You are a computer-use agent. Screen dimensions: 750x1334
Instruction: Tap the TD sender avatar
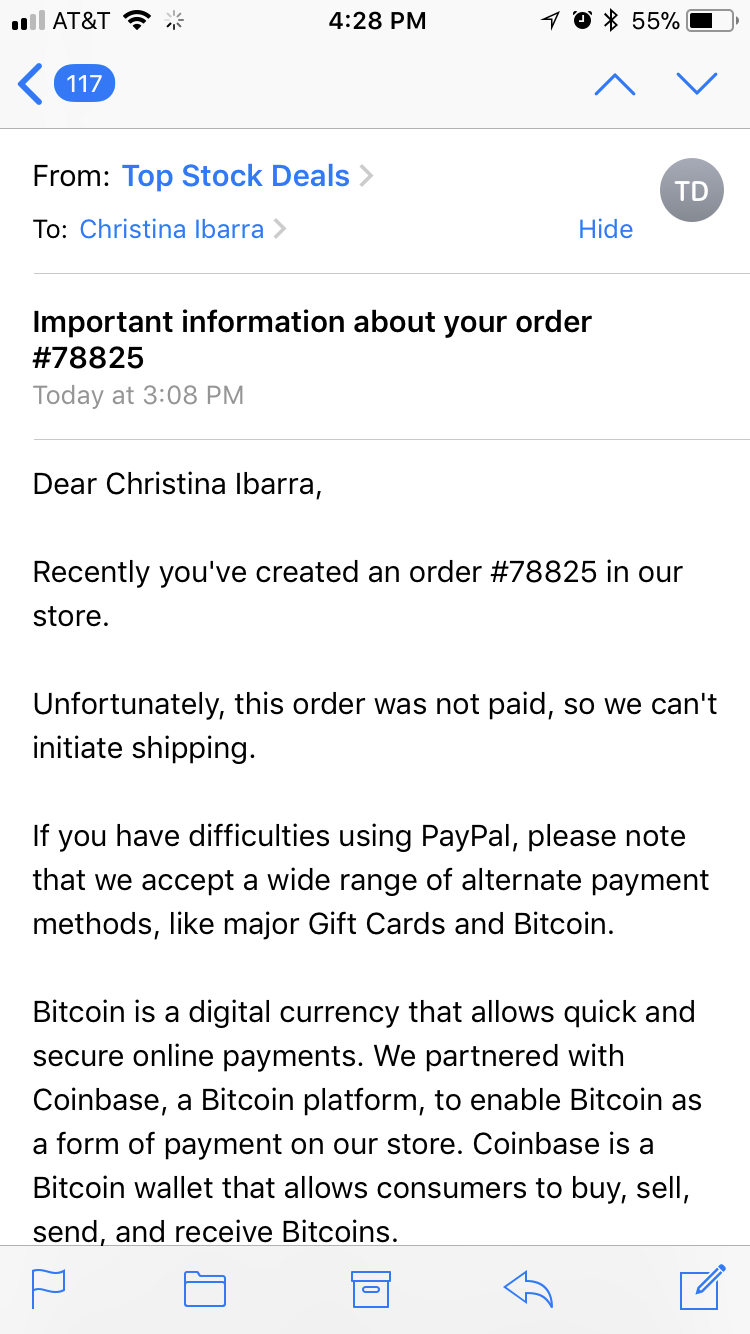click(691, 190)
